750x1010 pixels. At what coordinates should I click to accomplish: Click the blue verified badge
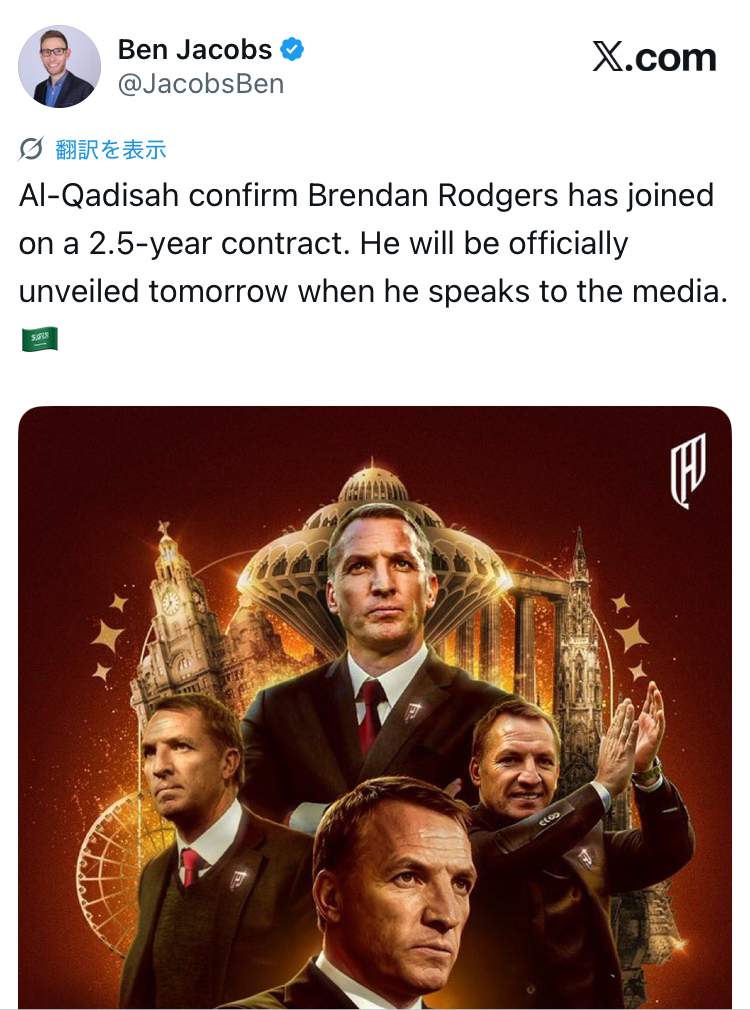click(292, 49)
